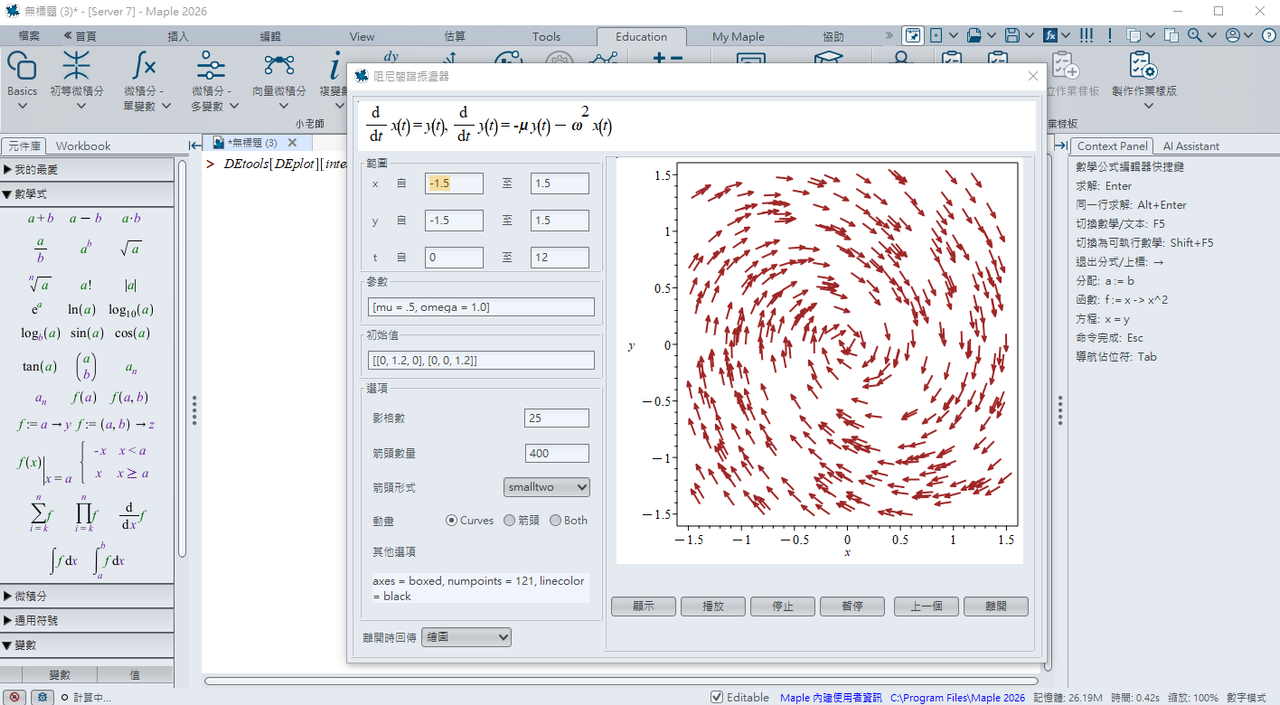1280x705 pixels.
Task: Click the magnifier search icon in toolbar
Action: [1194, 35]
